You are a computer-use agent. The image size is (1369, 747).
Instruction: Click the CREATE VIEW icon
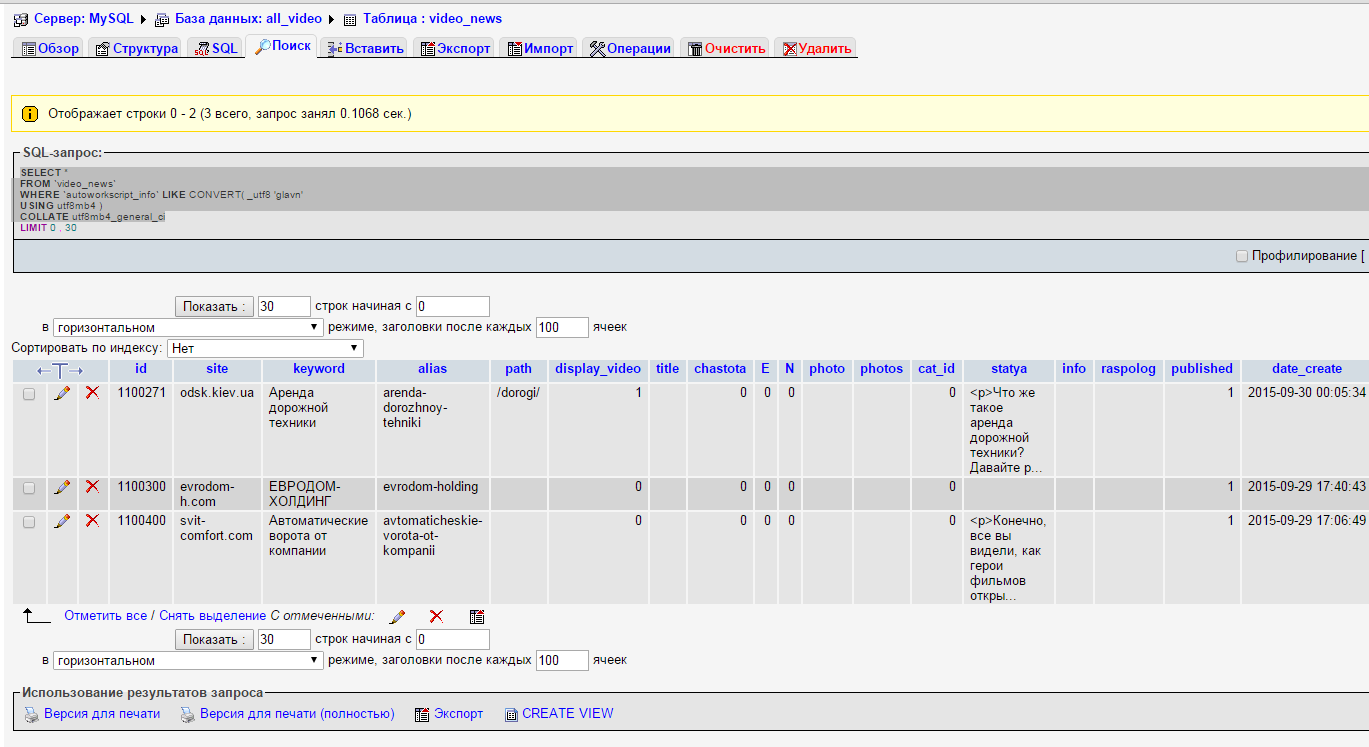coord(511,714)
